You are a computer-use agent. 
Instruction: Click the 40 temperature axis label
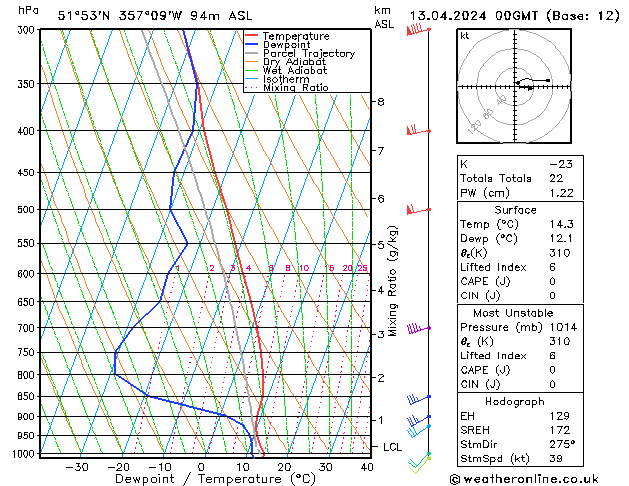(x=367, y=467)
